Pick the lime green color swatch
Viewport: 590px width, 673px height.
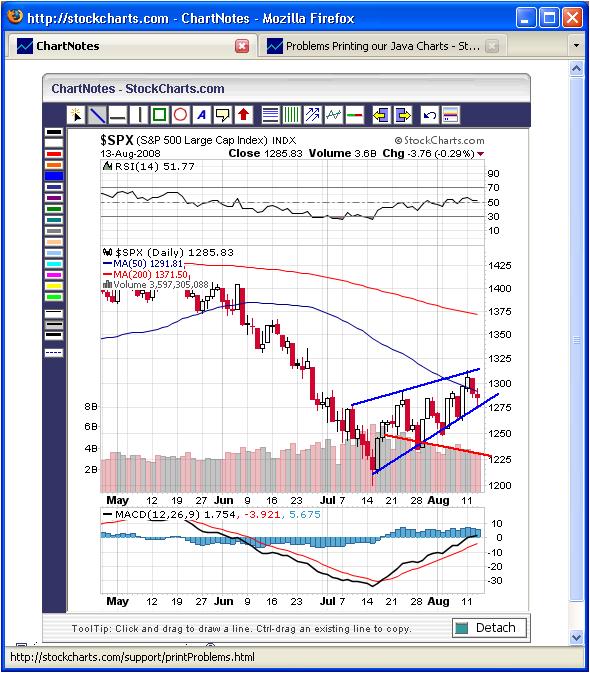(54, 297)
